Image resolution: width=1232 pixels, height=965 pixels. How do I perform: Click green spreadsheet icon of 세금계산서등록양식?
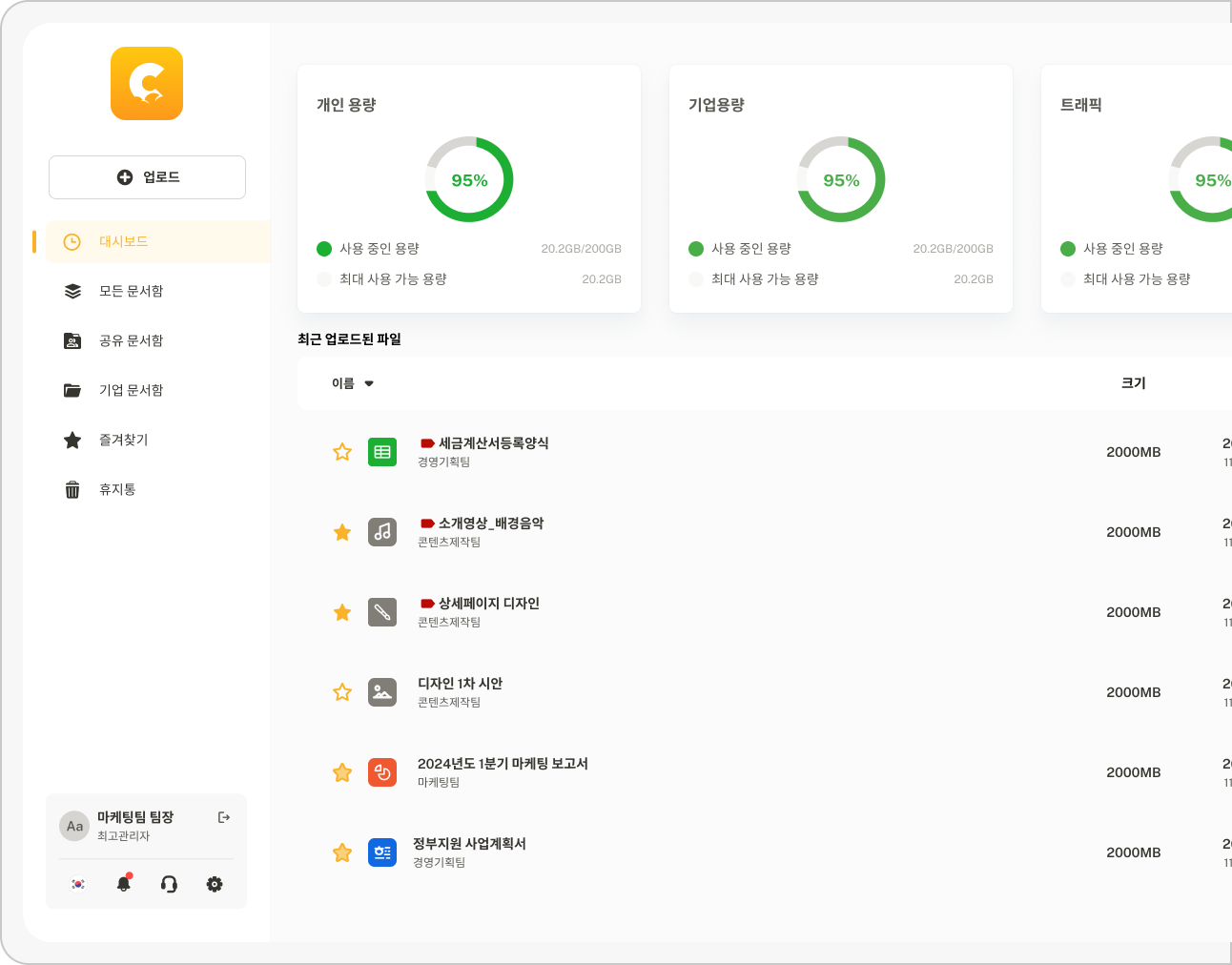point(382,452)
